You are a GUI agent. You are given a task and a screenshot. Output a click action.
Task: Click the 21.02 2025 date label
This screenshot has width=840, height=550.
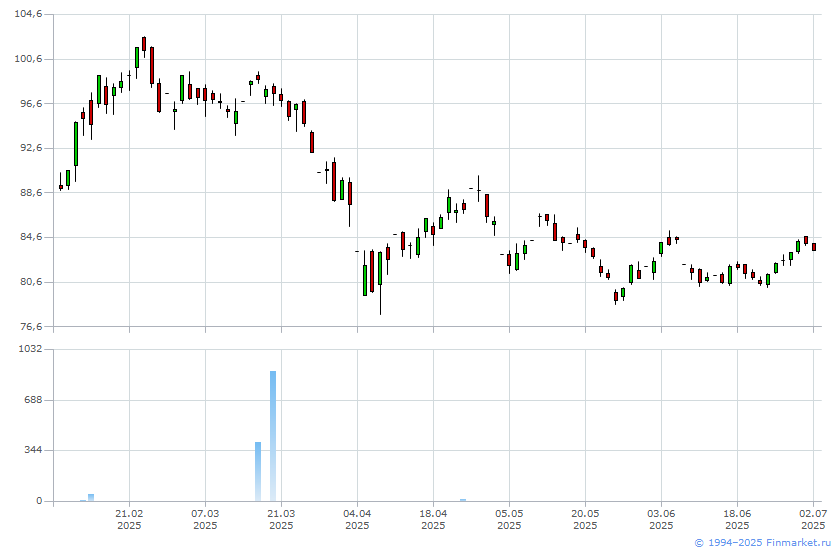tap(129, 519)
